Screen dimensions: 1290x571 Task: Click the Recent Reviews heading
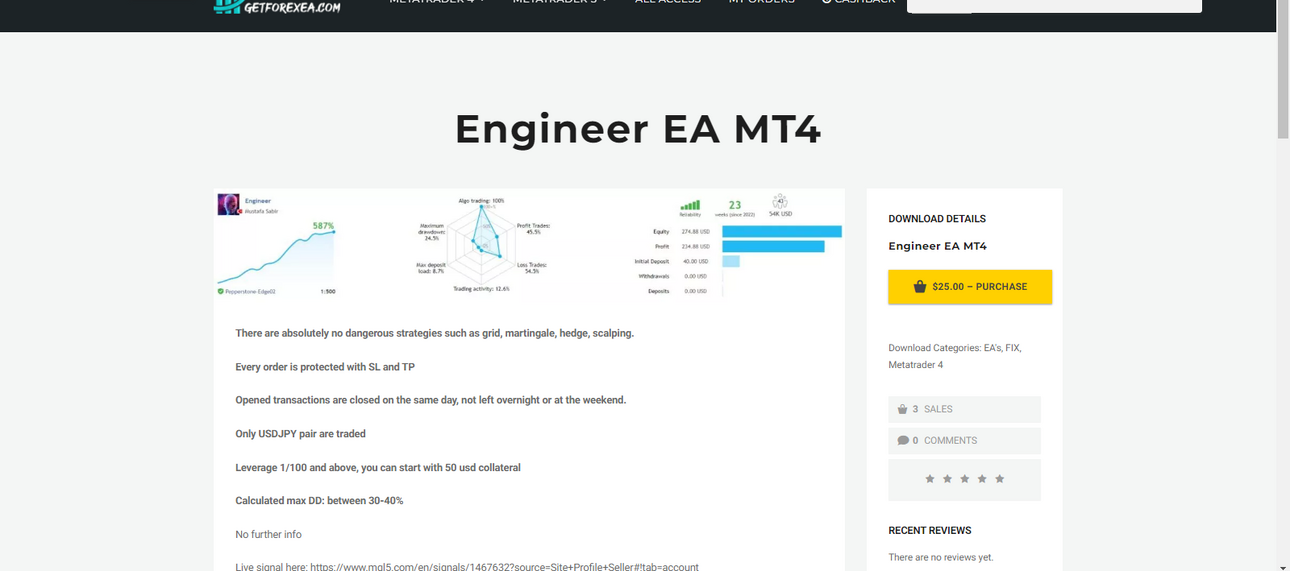(930, 531)
